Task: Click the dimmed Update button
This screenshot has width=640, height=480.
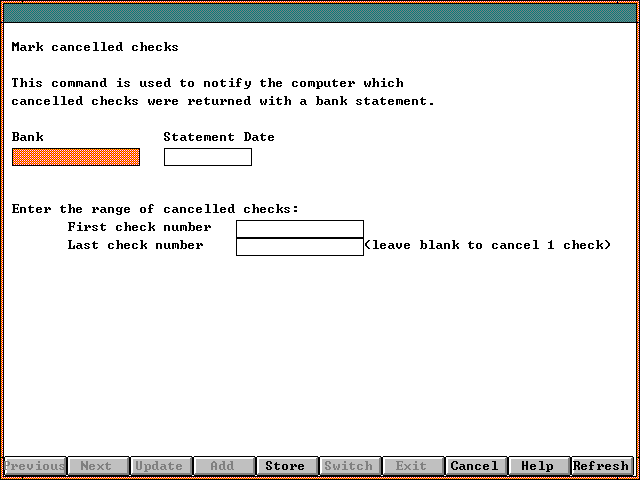Action: pos(159,466)
